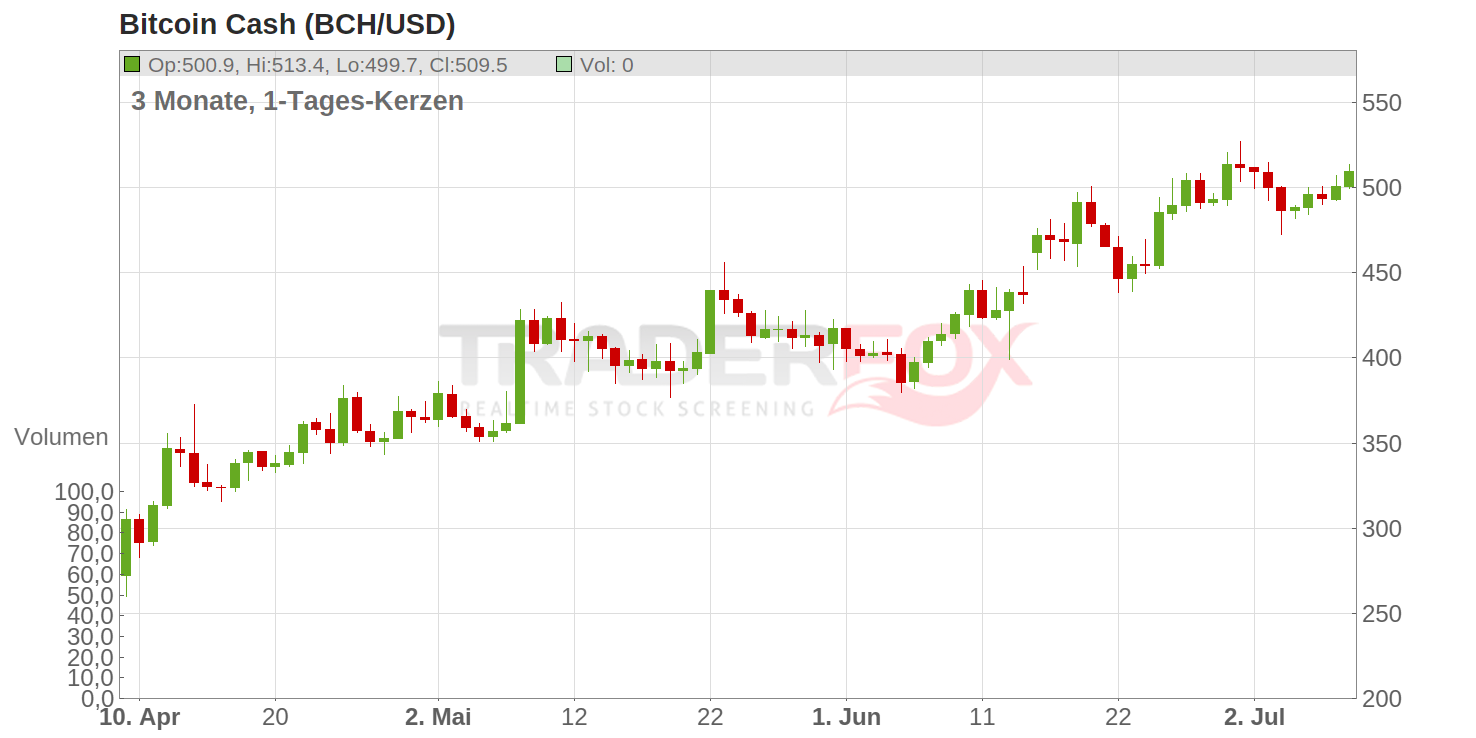
Task: Click the "1. Jun" date label
Action: point(846,718)
